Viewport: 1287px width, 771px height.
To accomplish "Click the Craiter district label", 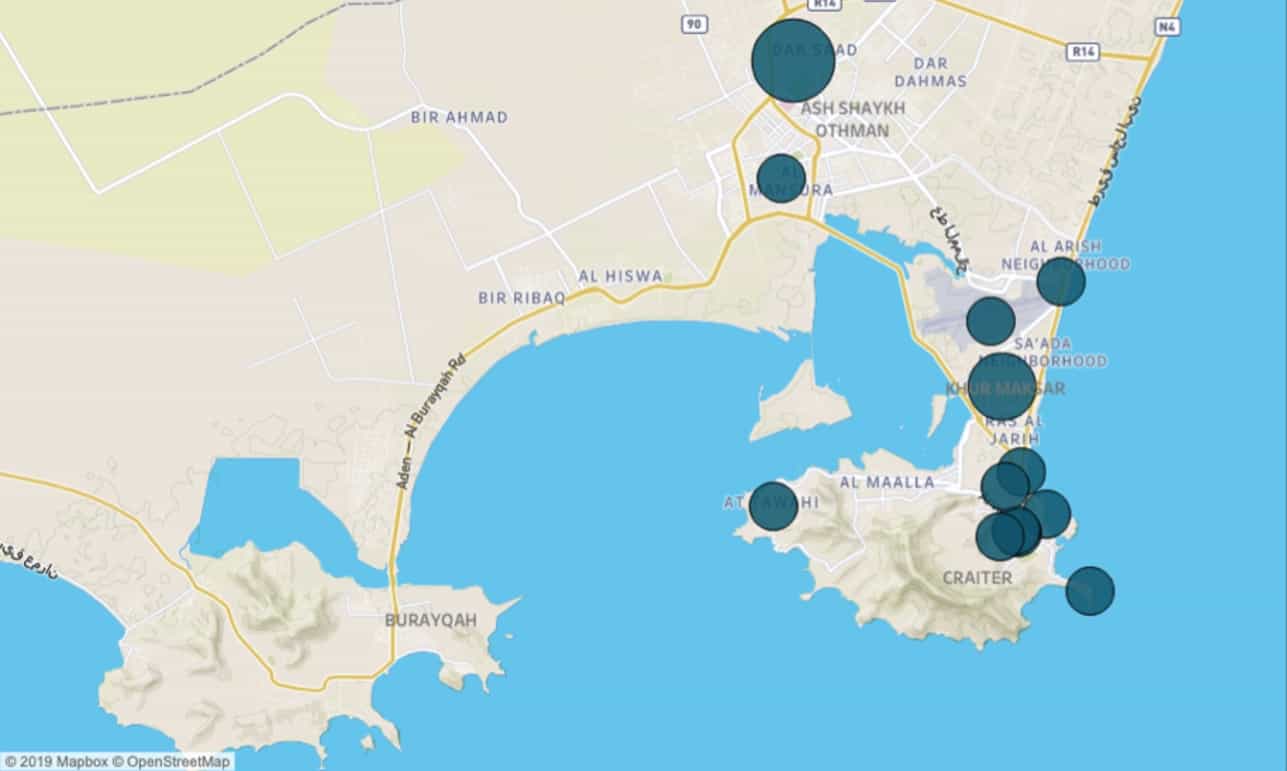I will point(977,578).
